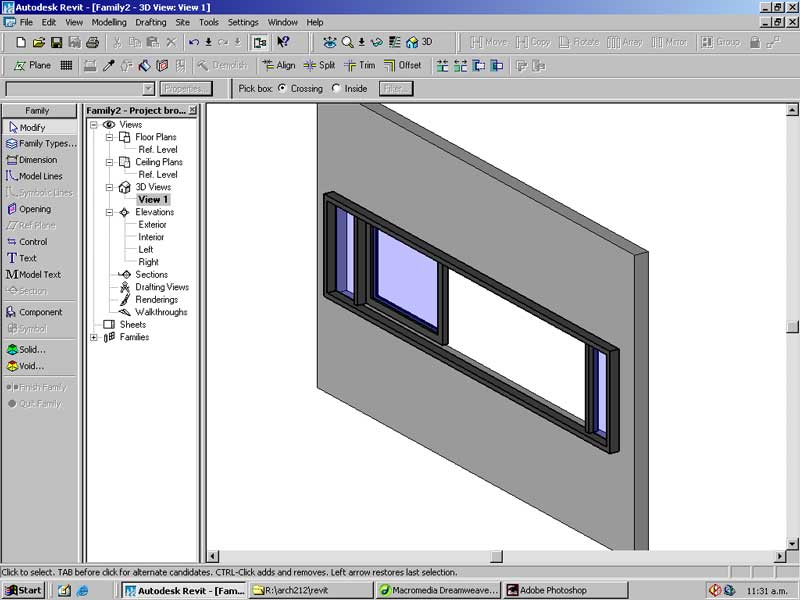Select View 1 in project browser
The image size is (800, 600).
coord(153,199)
